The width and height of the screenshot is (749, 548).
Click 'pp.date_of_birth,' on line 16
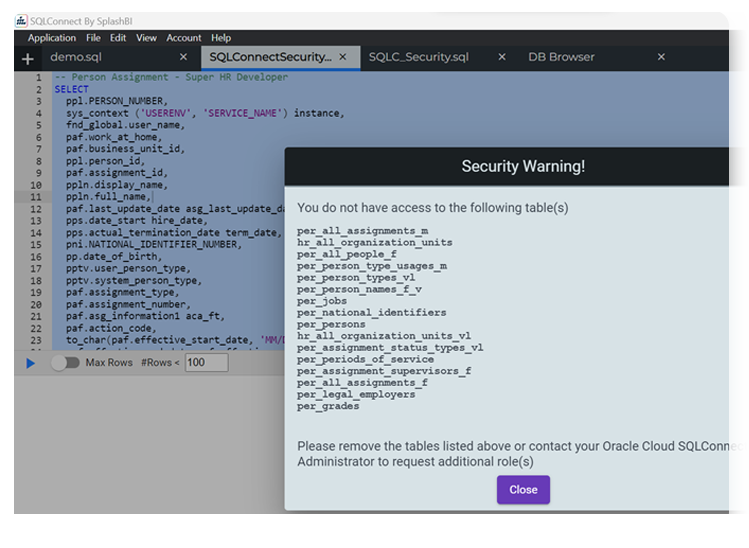tap(114, 257)
